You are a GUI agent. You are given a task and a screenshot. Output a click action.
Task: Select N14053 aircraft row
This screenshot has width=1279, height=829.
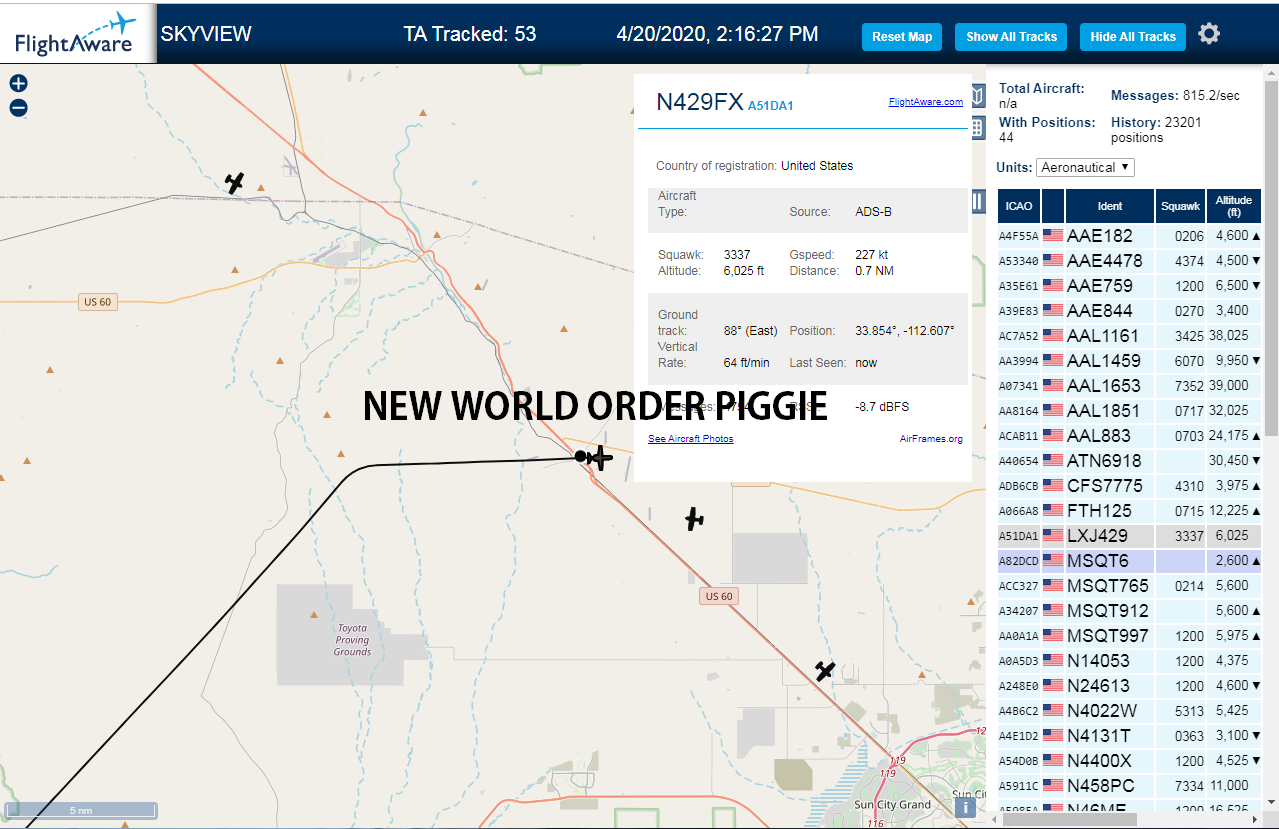click(1130, 661)
